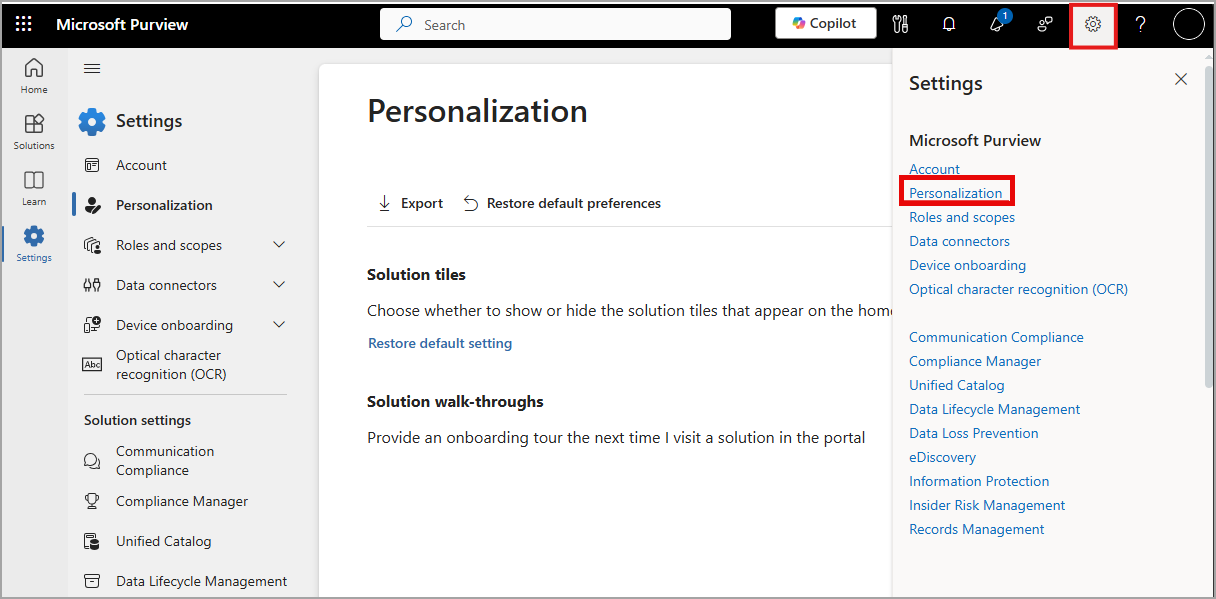Viewport: 1216px width, 599px height.
Task: Click Insider Risk Management flyout link
Action: tap(987, 505)
